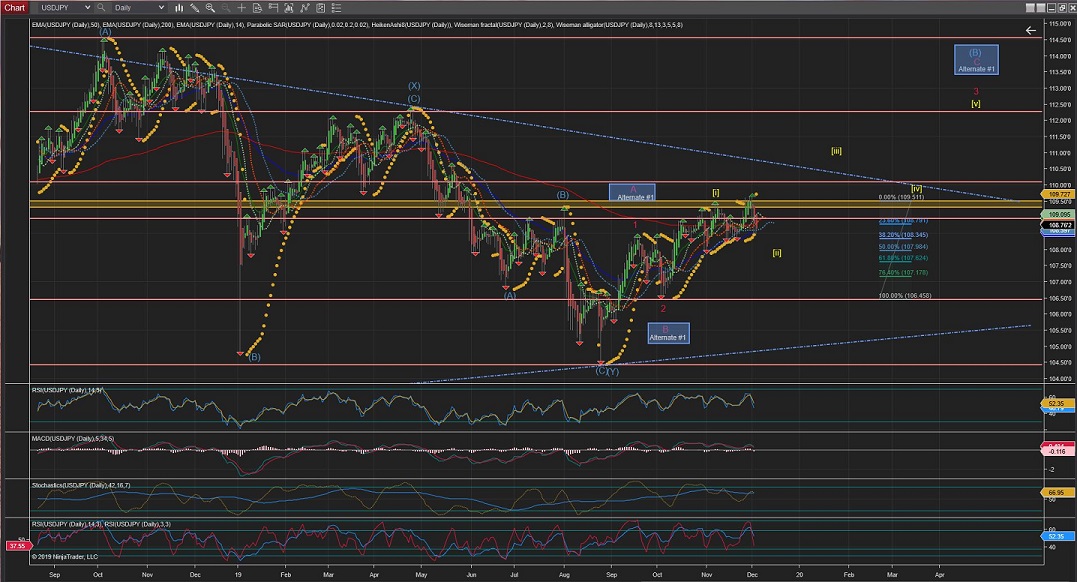1077x582 pixels.
Task: Click the 115.000 price axis label
Action: click(1061, 23)
